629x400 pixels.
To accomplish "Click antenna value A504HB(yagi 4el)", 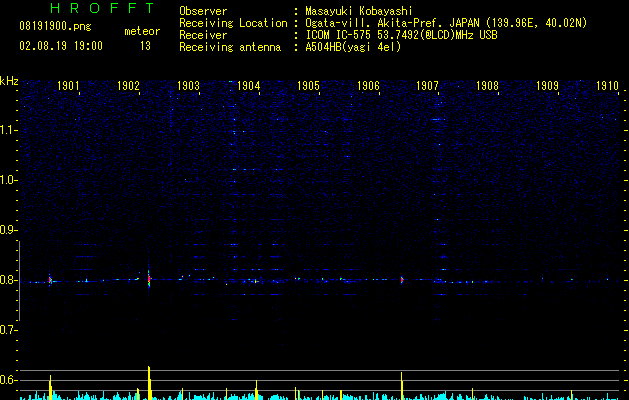I will tap(353, 47).
